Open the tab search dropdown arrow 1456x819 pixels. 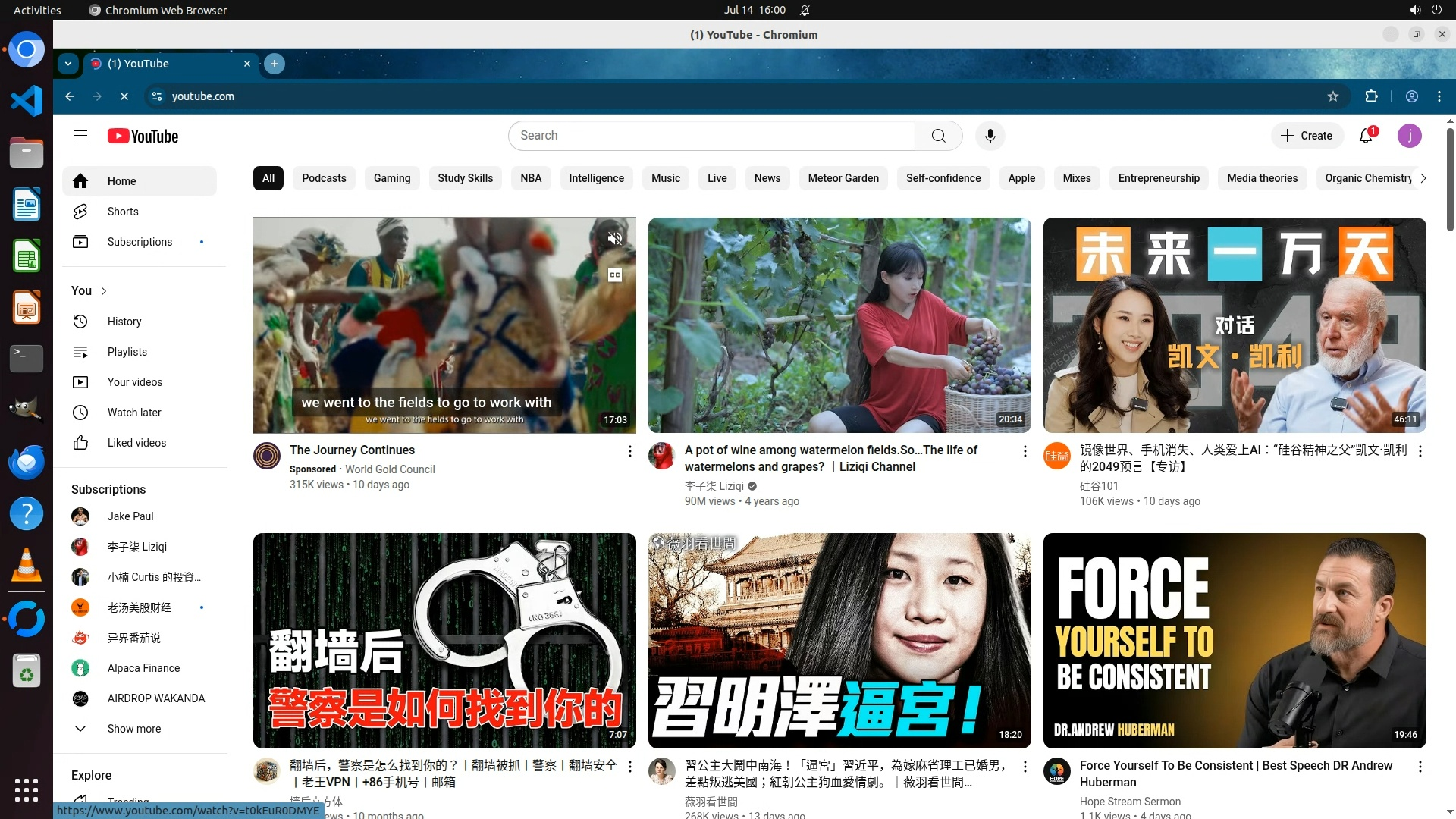[x=68, y=64]
